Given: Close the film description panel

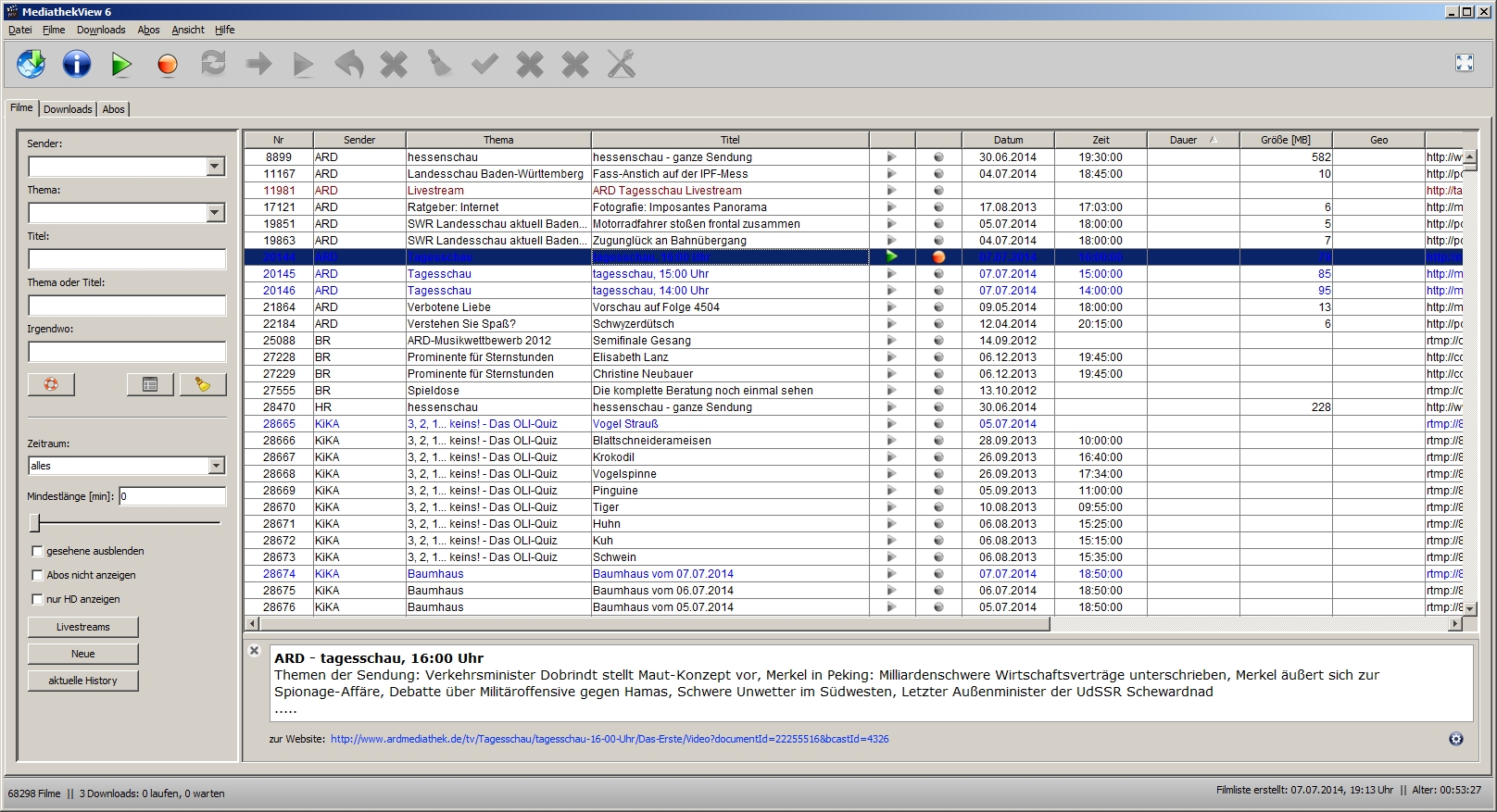Looking at the screenshot, I should pos(255,651).
